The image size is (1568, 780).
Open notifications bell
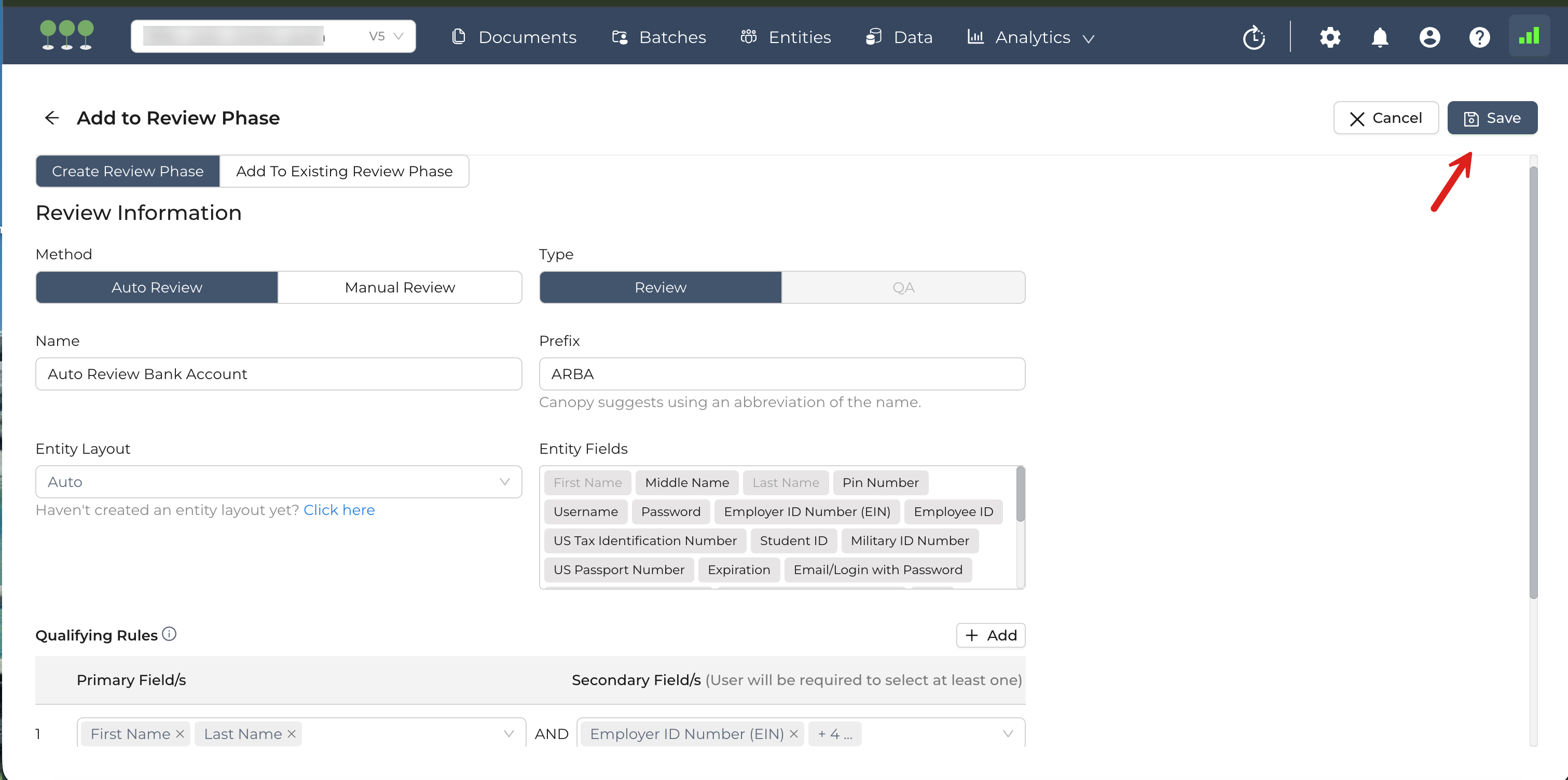coord(1379,37)
